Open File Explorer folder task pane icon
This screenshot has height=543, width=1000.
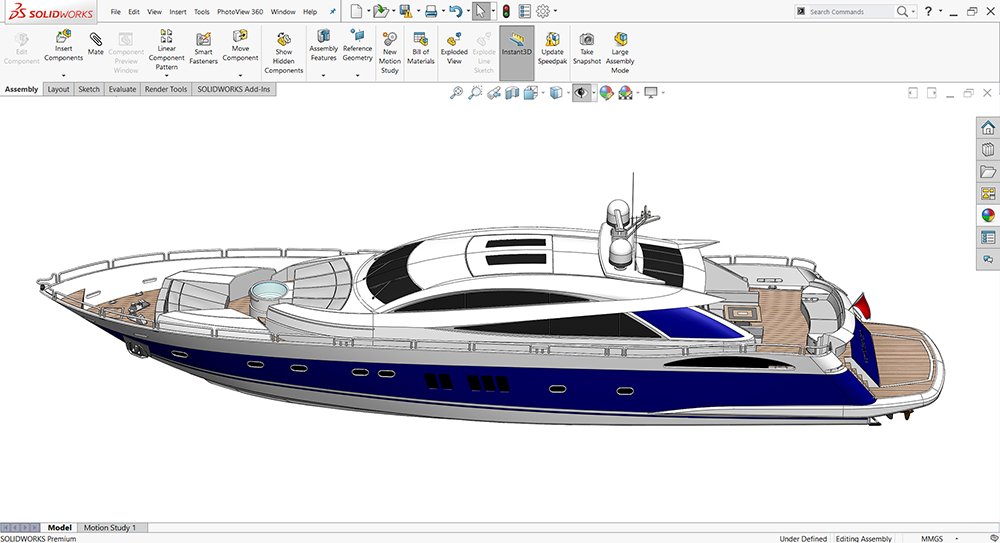988,172
